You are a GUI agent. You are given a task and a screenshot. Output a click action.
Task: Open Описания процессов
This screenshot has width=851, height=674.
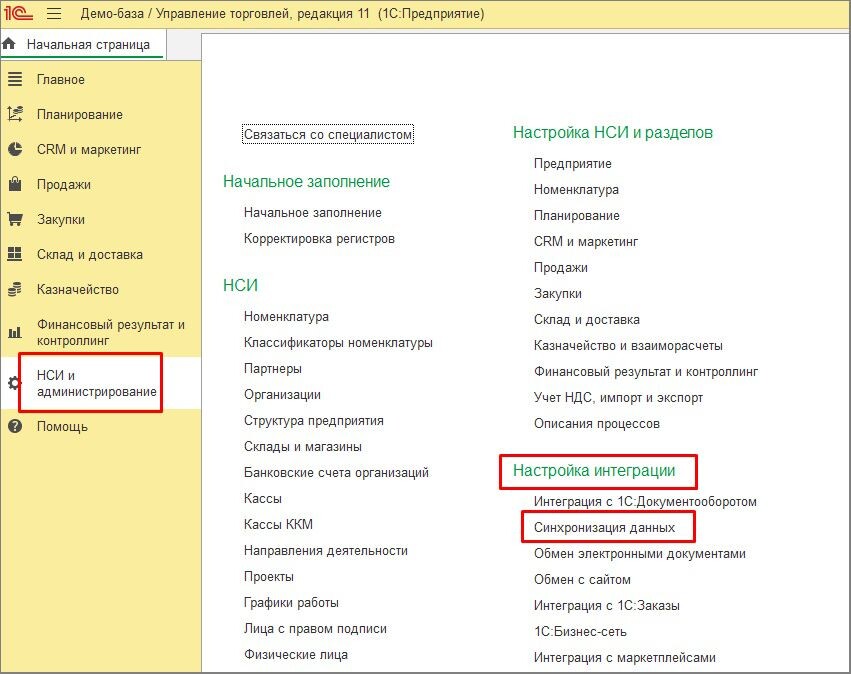(x=596, y=424)
